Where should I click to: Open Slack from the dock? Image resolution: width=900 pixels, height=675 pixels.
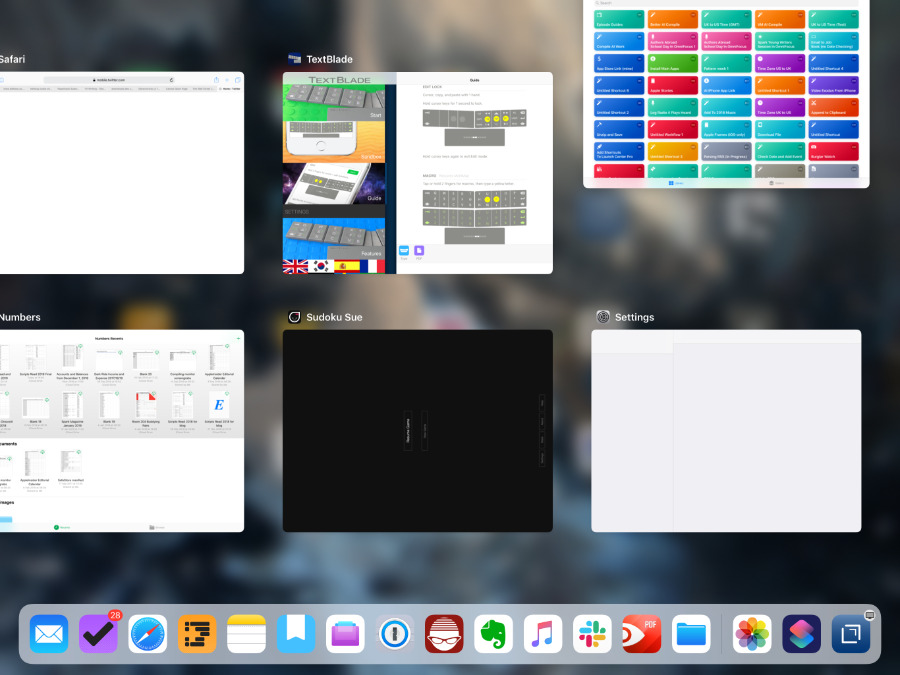(592, 634)
